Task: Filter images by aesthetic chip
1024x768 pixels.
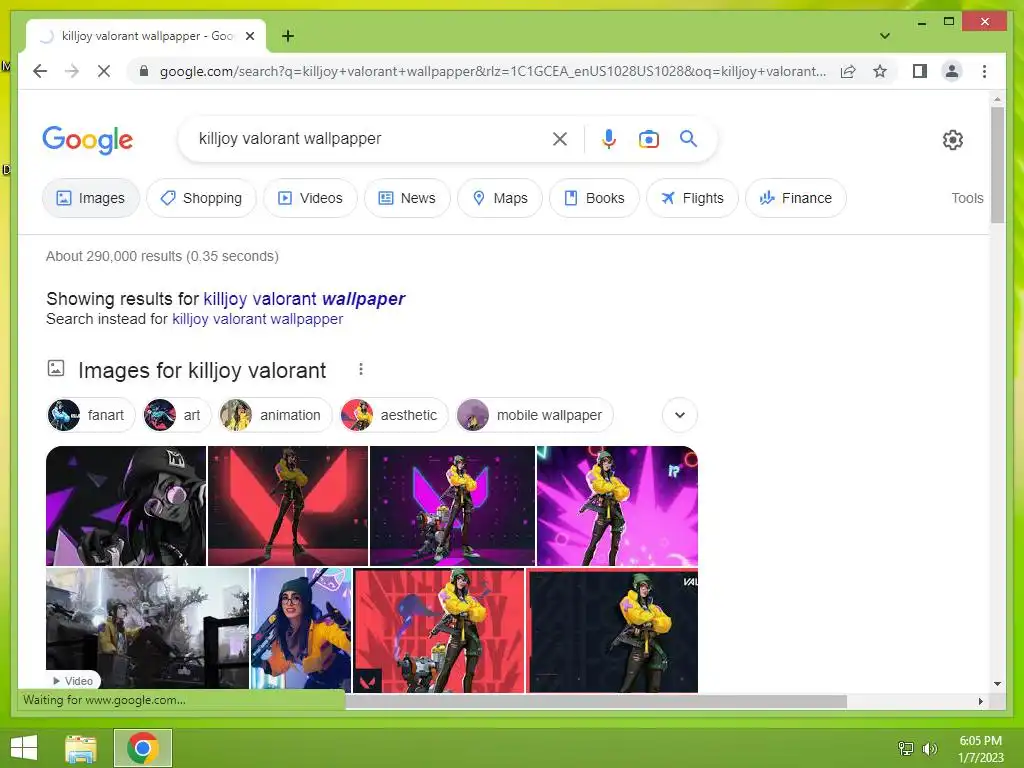Action: coord(394,415)
